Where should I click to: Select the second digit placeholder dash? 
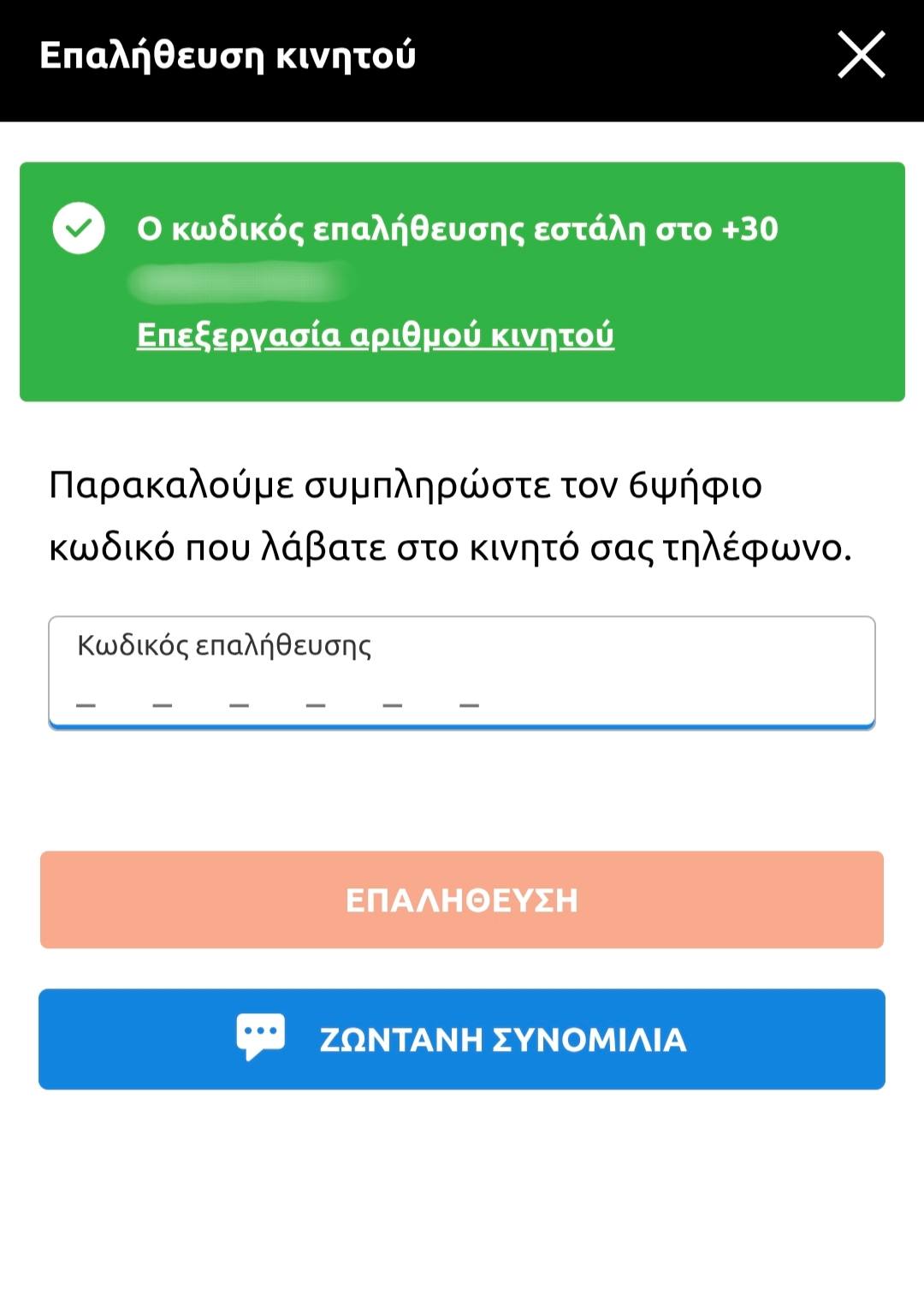click(x=163, y=704)
